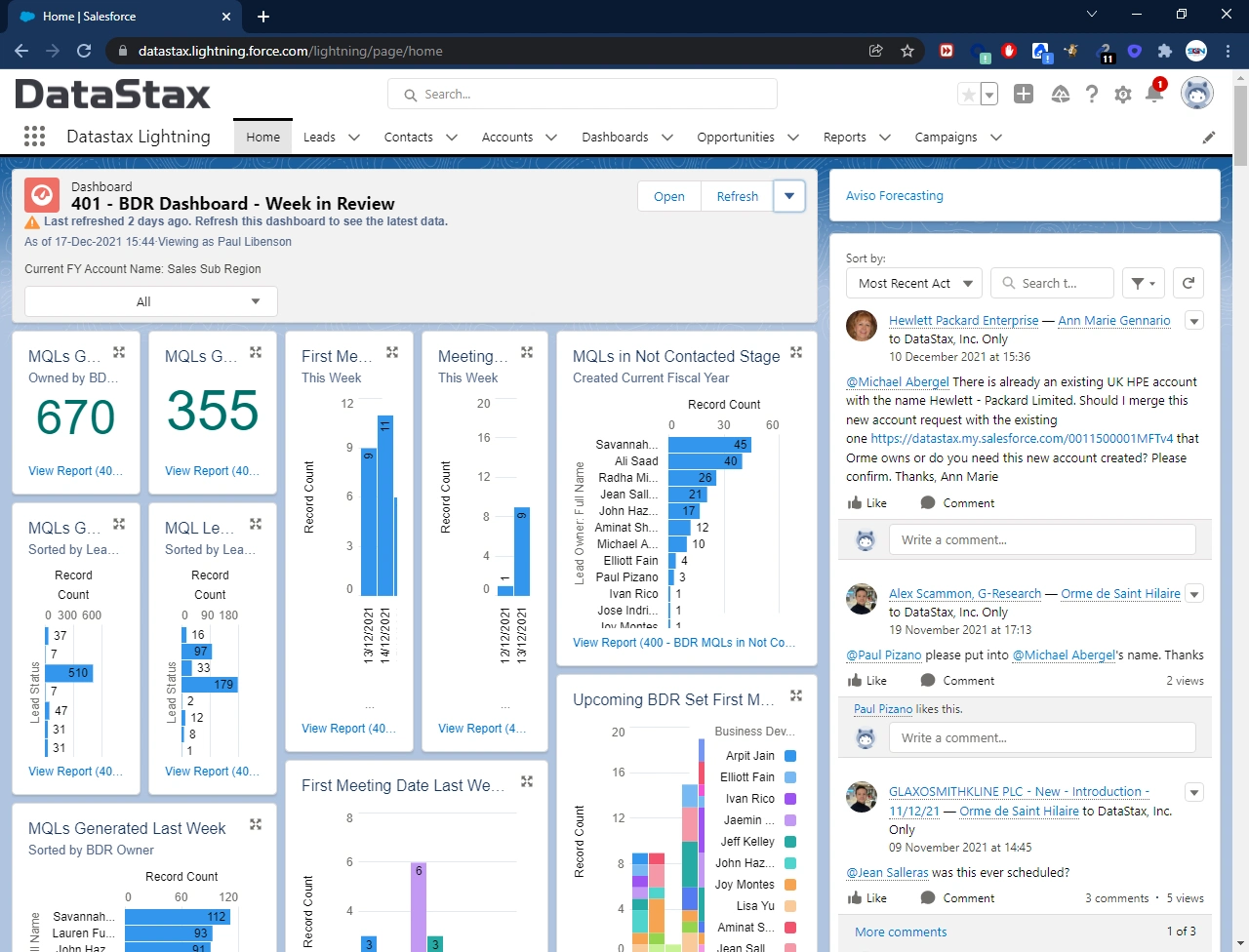Reload the page in the browser
Viewport: 1249px width, 952px height.
[x=84, y=51]
